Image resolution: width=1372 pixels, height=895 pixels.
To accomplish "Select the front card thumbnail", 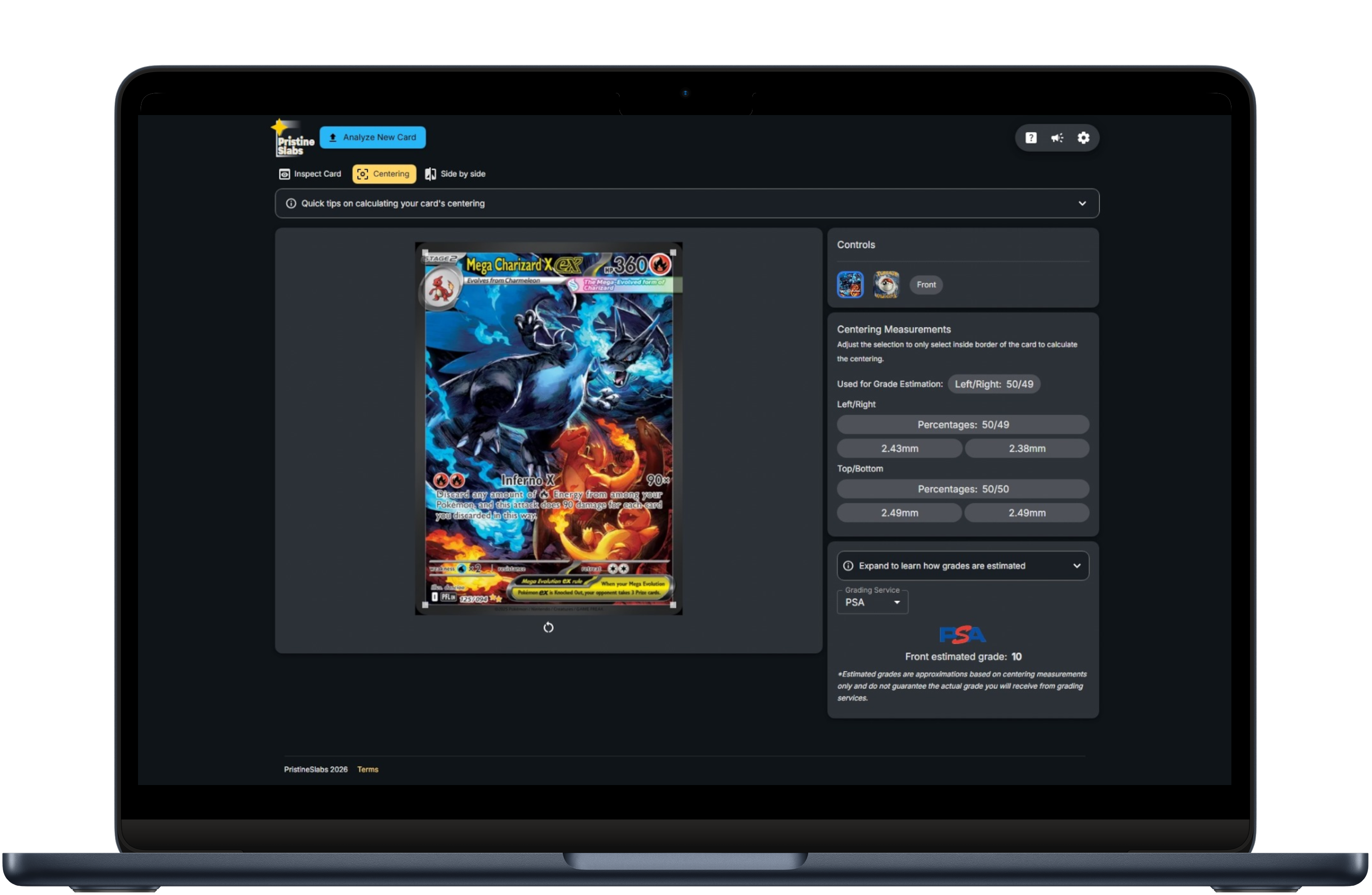I will 850,285.
